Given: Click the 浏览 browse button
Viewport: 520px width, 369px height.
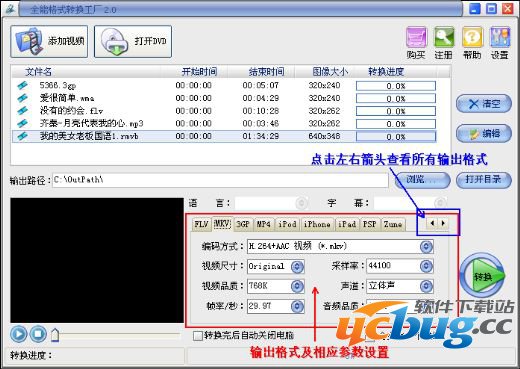Looking at the screenshot, I should [422, 180].
